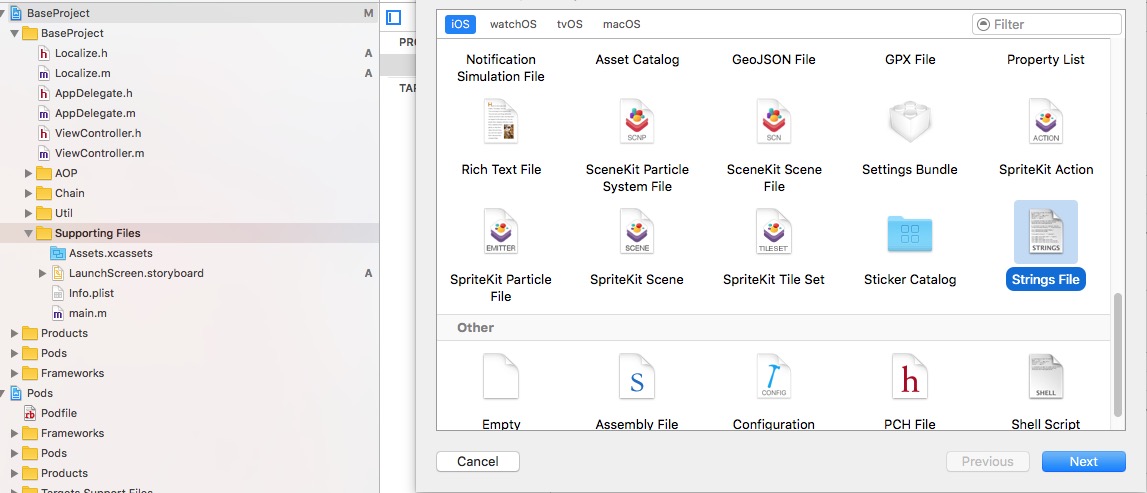Expand the Chain folder

29,193
